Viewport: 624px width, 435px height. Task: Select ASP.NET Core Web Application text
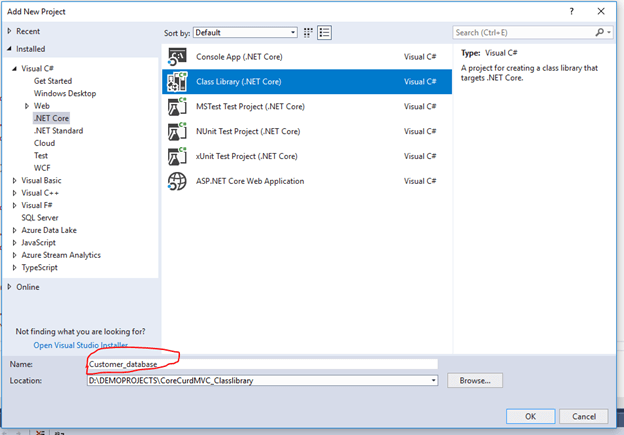click(250, 181)
